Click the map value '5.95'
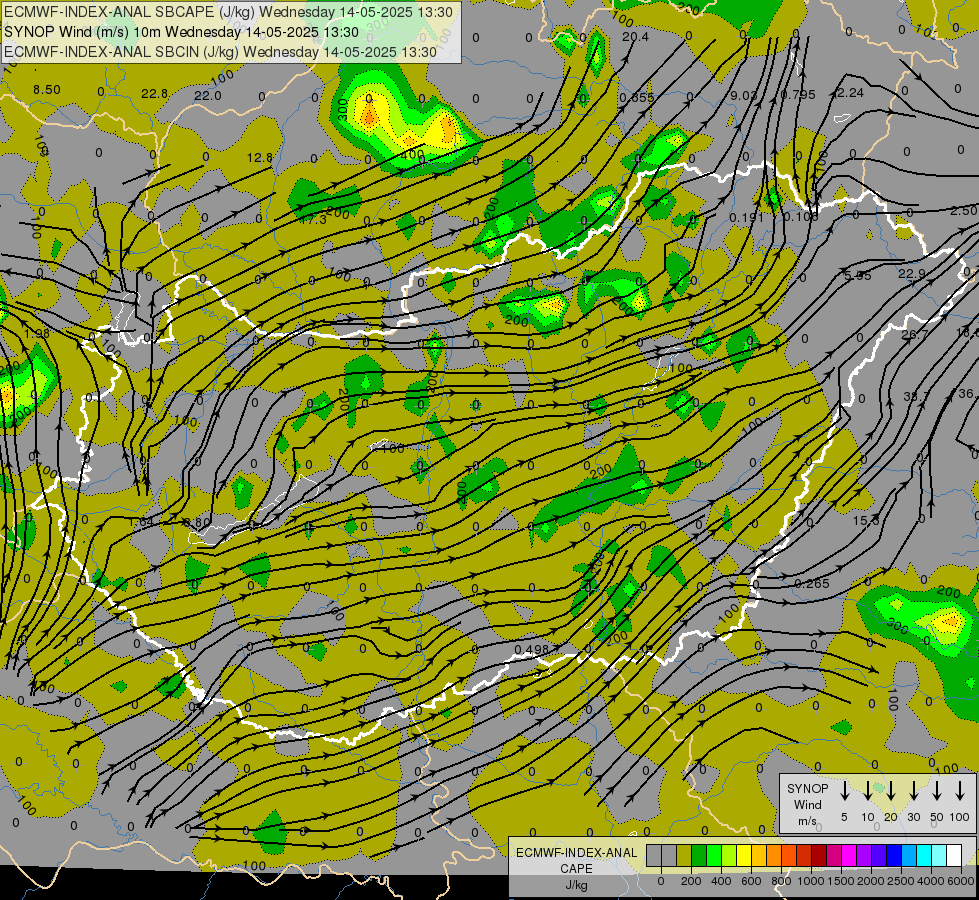 click(858, 275)
